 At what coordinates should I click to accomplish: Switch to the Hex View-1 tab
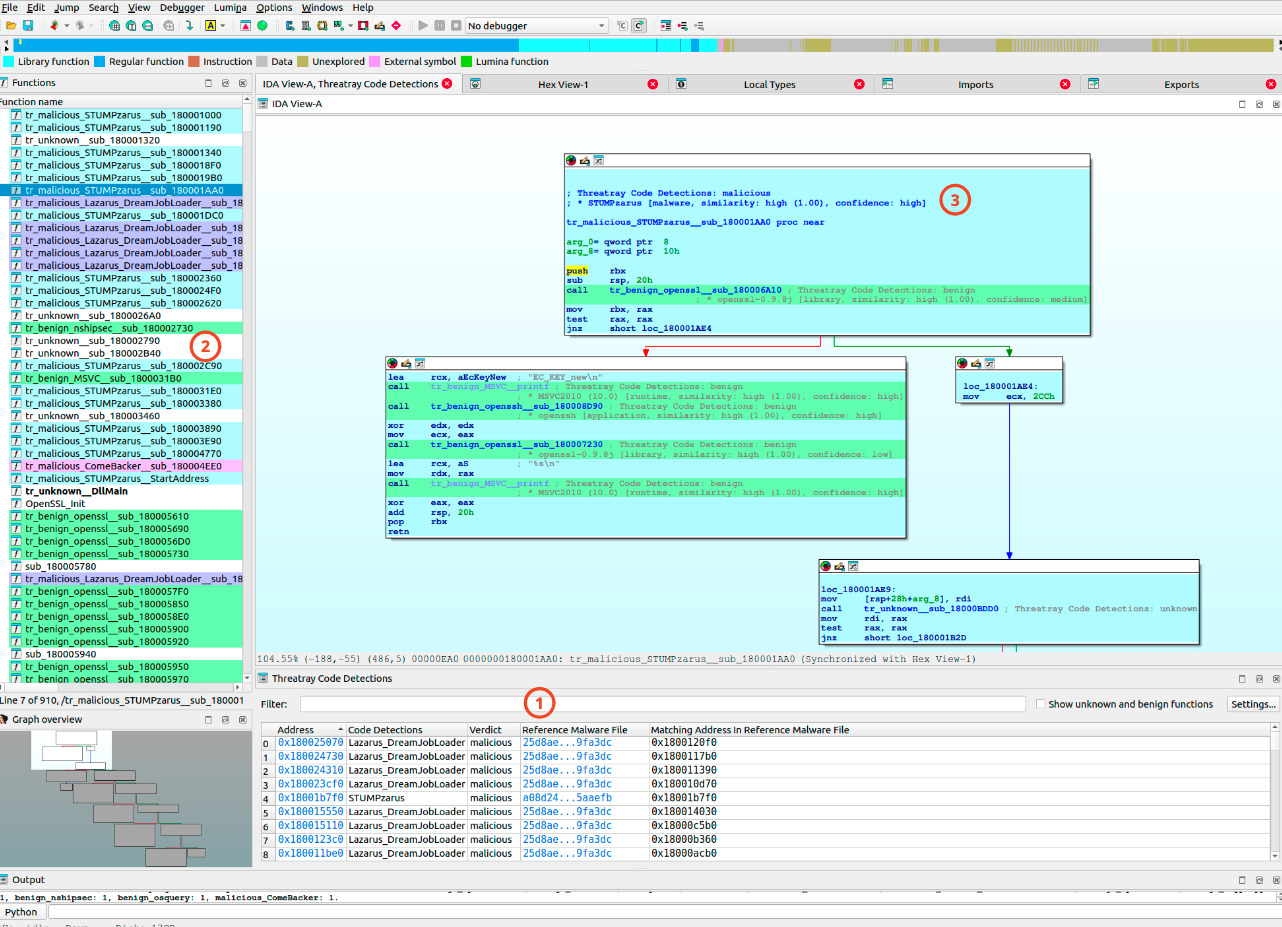click(563, 84)
